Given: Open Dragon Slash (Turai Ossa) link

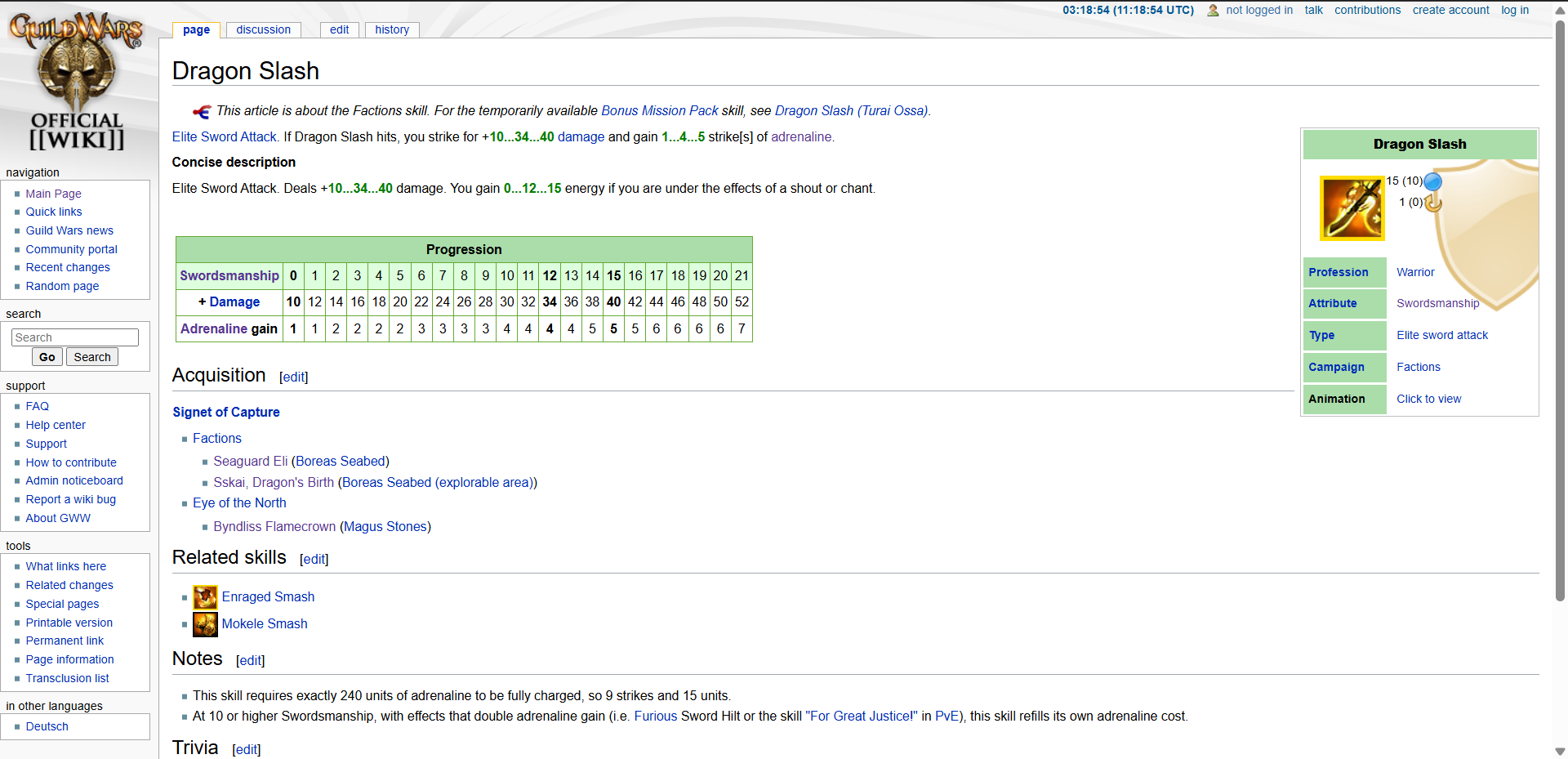Looking at the screenshot, I should coord(851,110).
